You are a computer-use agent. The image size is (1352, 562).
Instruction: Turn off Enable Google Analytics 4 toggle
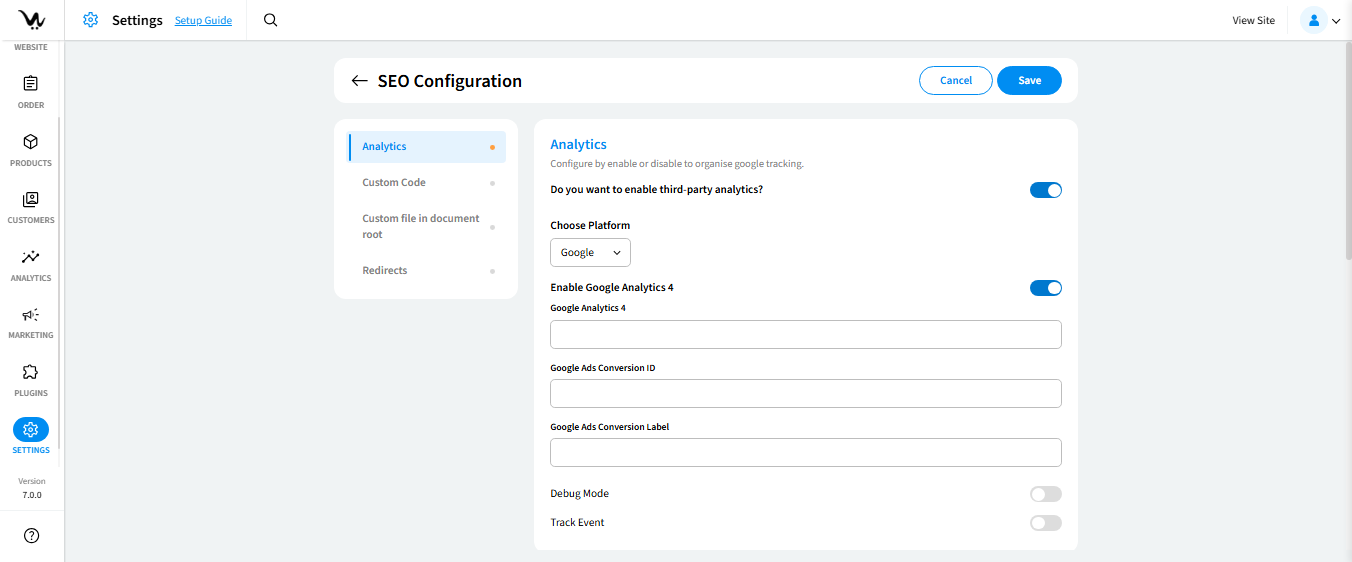coord(1045,288)
